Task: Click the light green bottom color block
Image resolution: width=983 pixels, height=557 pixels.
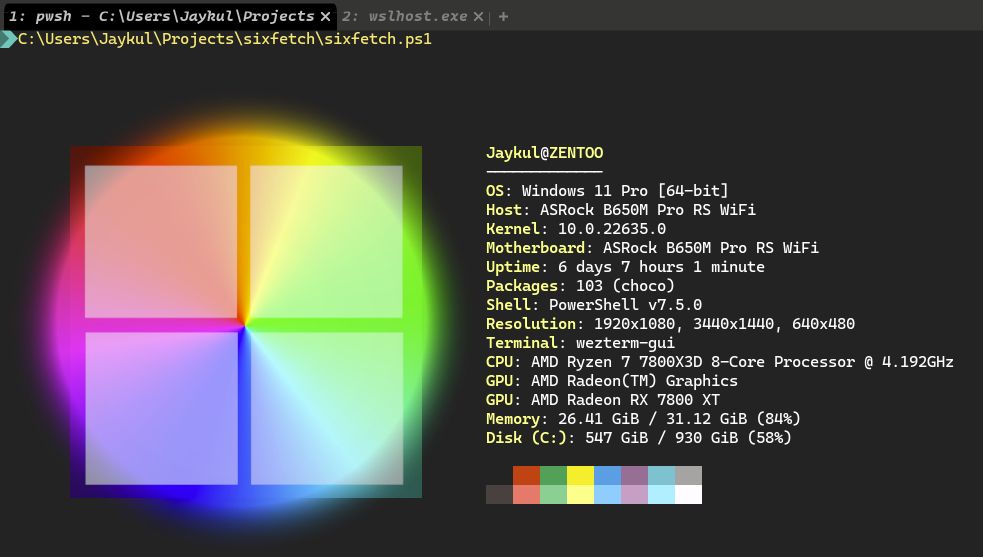Action: coord(553,494)
